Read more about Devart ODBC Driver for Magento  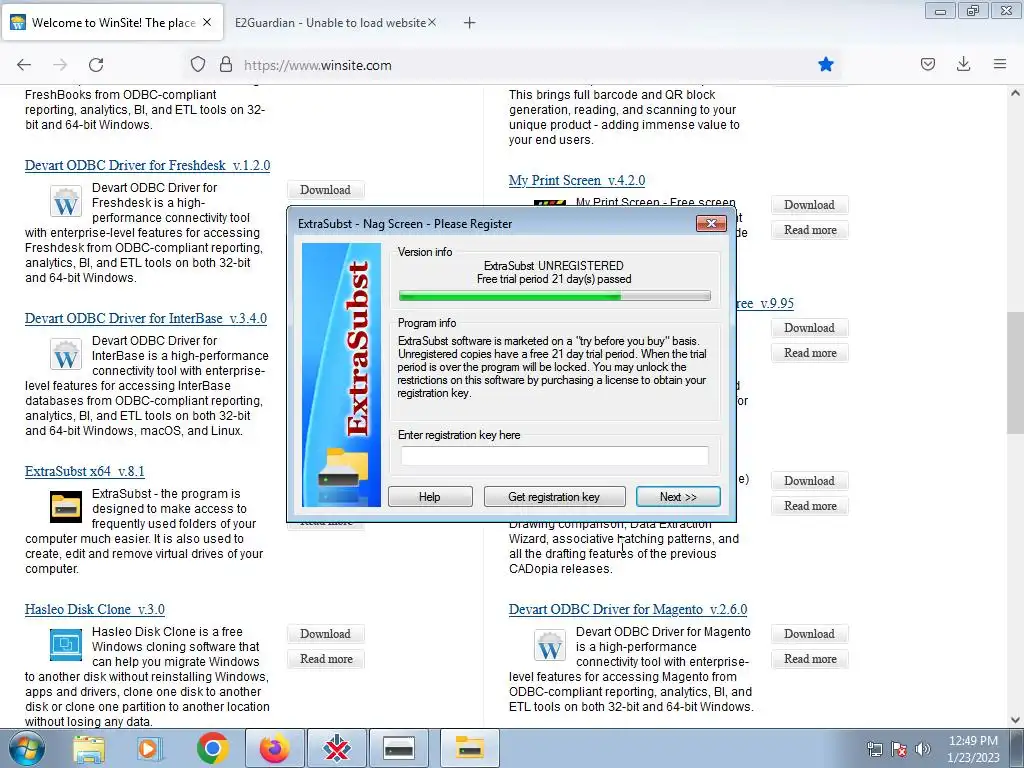click(810, 659)
